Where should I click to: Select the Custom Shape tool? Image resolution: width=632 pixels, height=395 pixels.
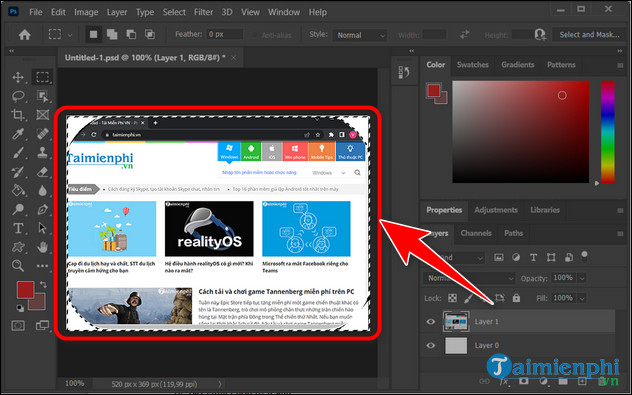click(x=18, y=247)
